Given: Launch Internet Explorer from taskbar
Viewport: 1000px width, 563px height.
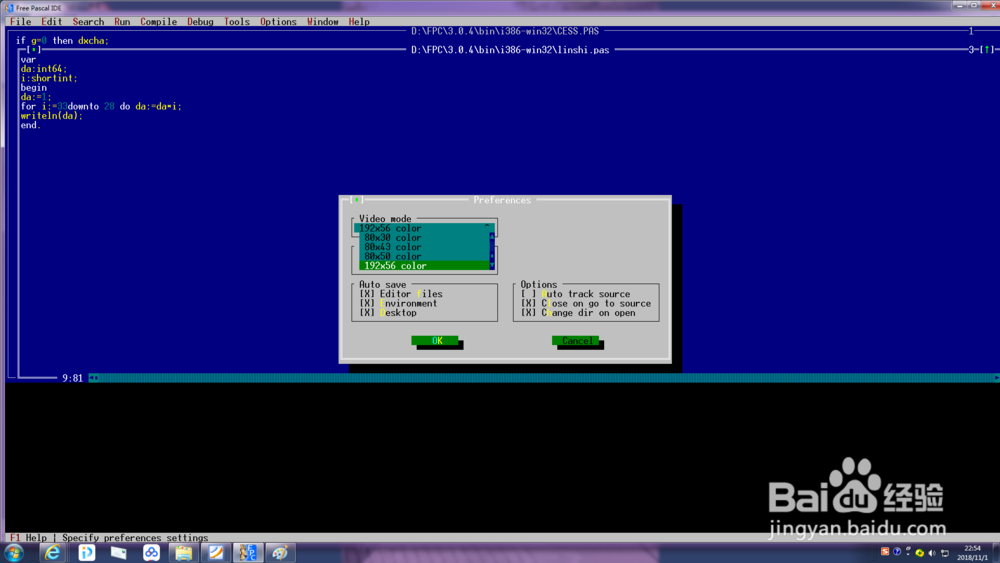Looking at the screenshot, I should pyautogui.click(x=52, y=552).
